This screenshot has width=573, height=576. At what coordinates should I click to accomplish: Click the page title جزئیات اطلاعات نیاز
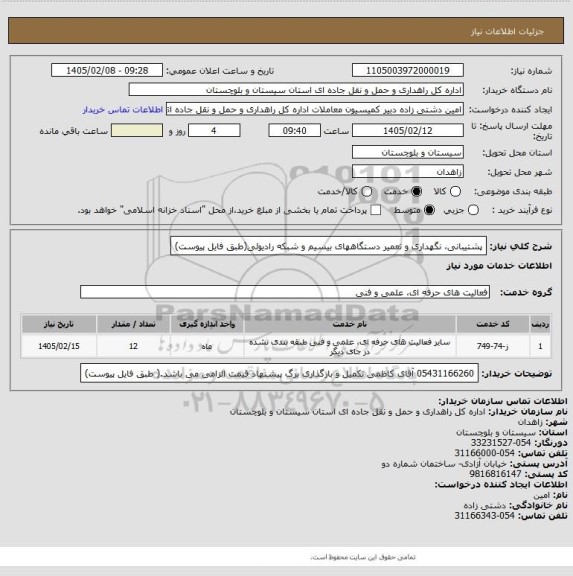coord(507,32)
